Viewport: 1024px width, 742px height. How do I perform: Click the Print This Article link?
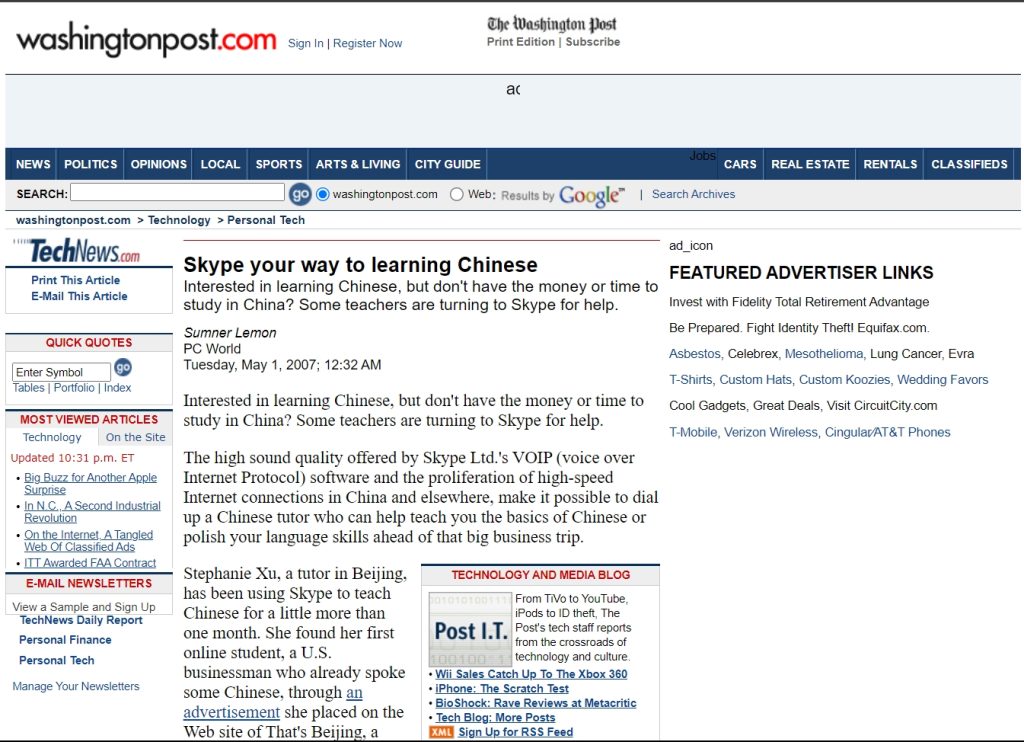point(75,280)
